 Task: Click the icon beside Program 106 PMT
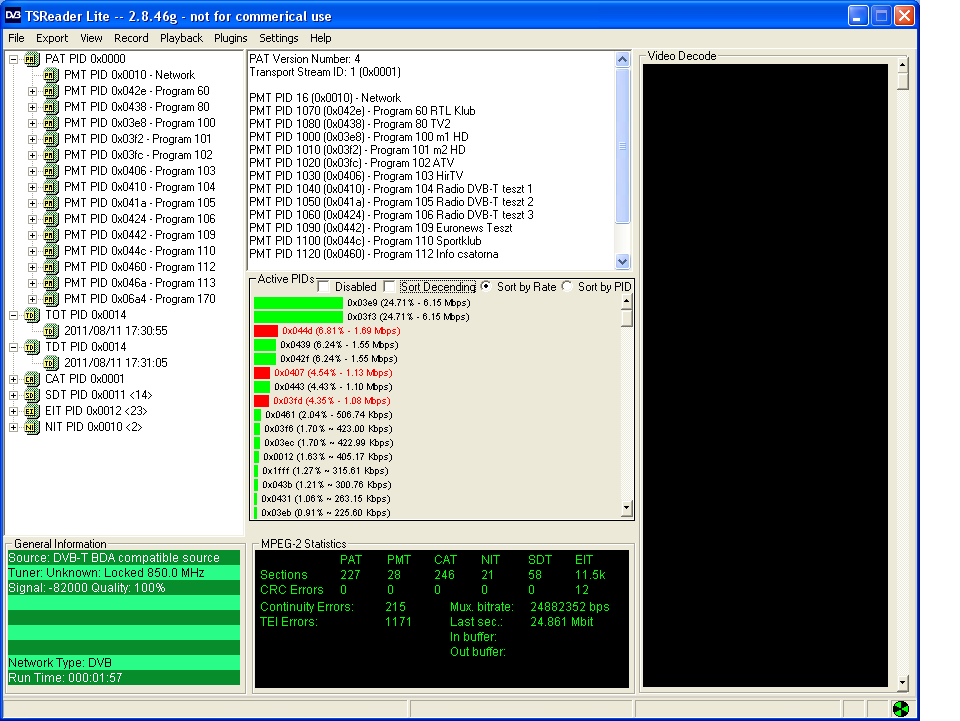(x=51, y=219)
